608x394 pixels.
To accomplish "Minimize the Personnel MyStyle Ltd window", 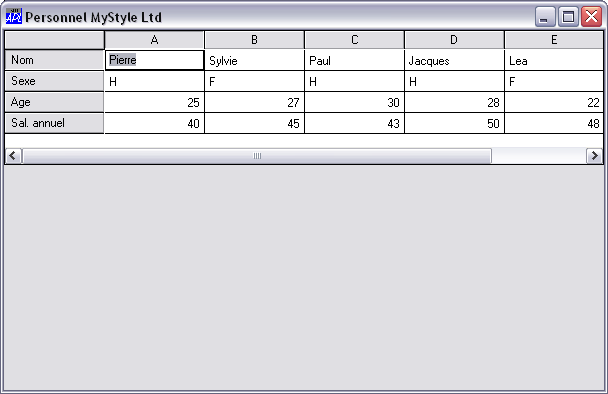I will (x=545, y=17).
